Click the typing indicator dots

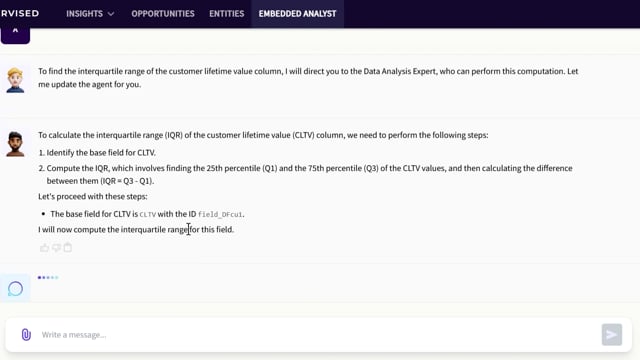pos(48,278)
